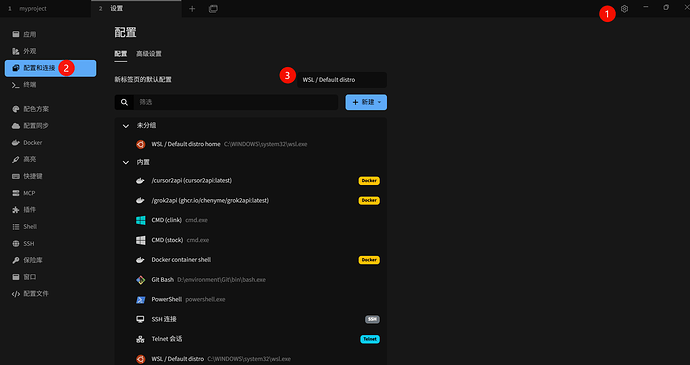Select the Git Bash profile
The width and height of the screenshot is (690, 365).
point(251,280)
